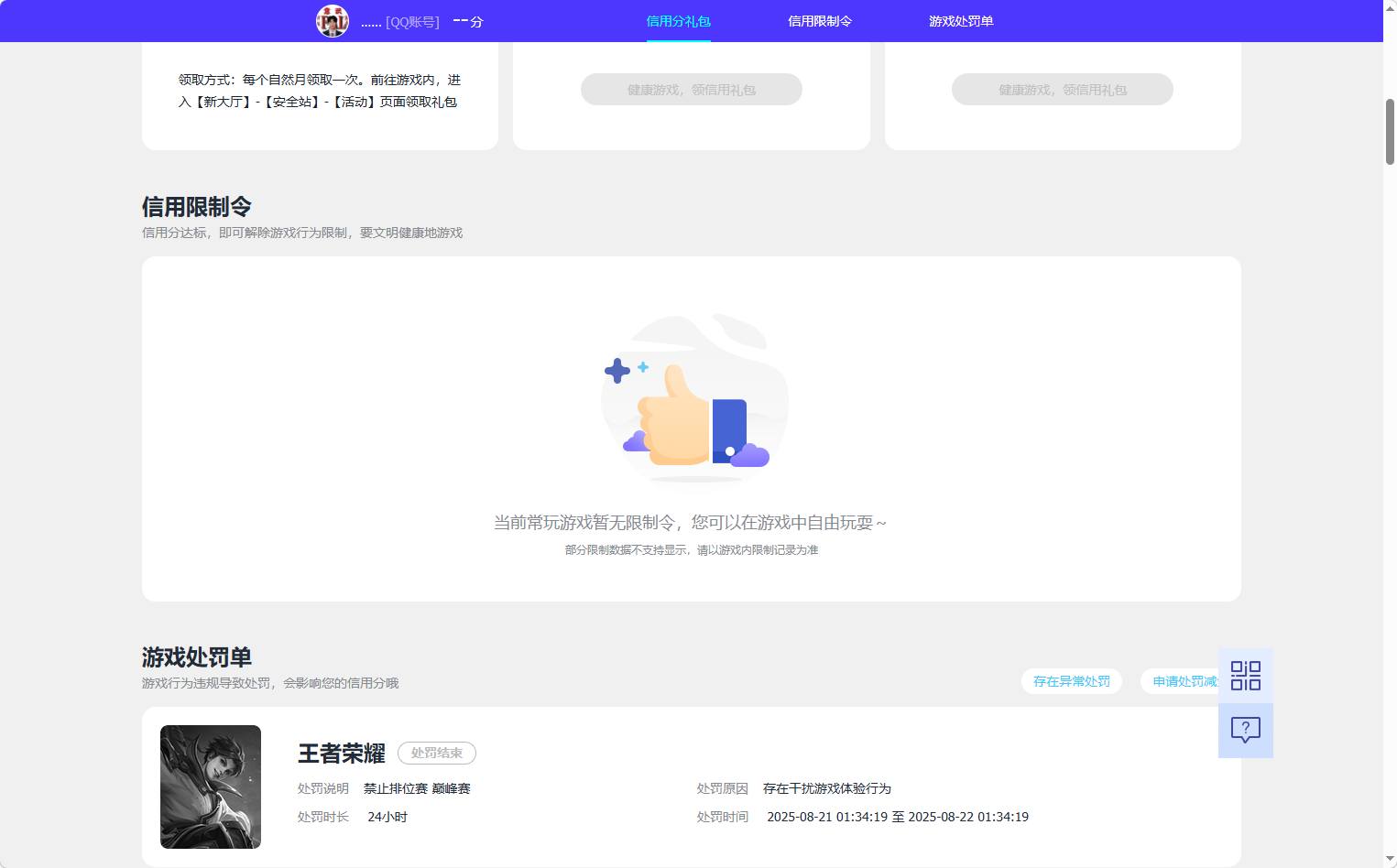Click the 处罚结束 status badge
This screenshot has height=868, width=1397.
(x=437, y=753)
